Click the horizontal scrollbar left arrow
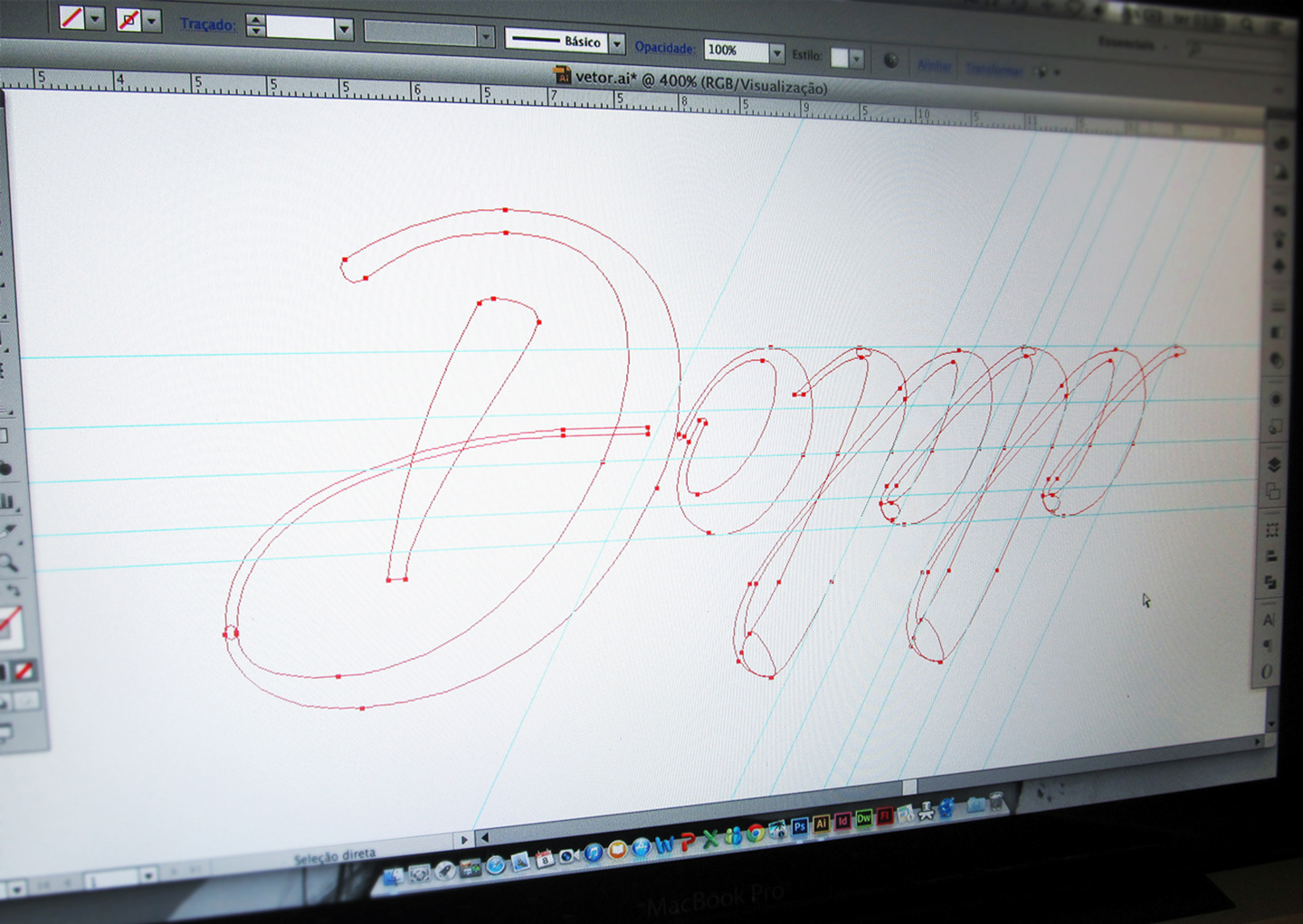This screenshot has height=924, width=1303. 484,838
